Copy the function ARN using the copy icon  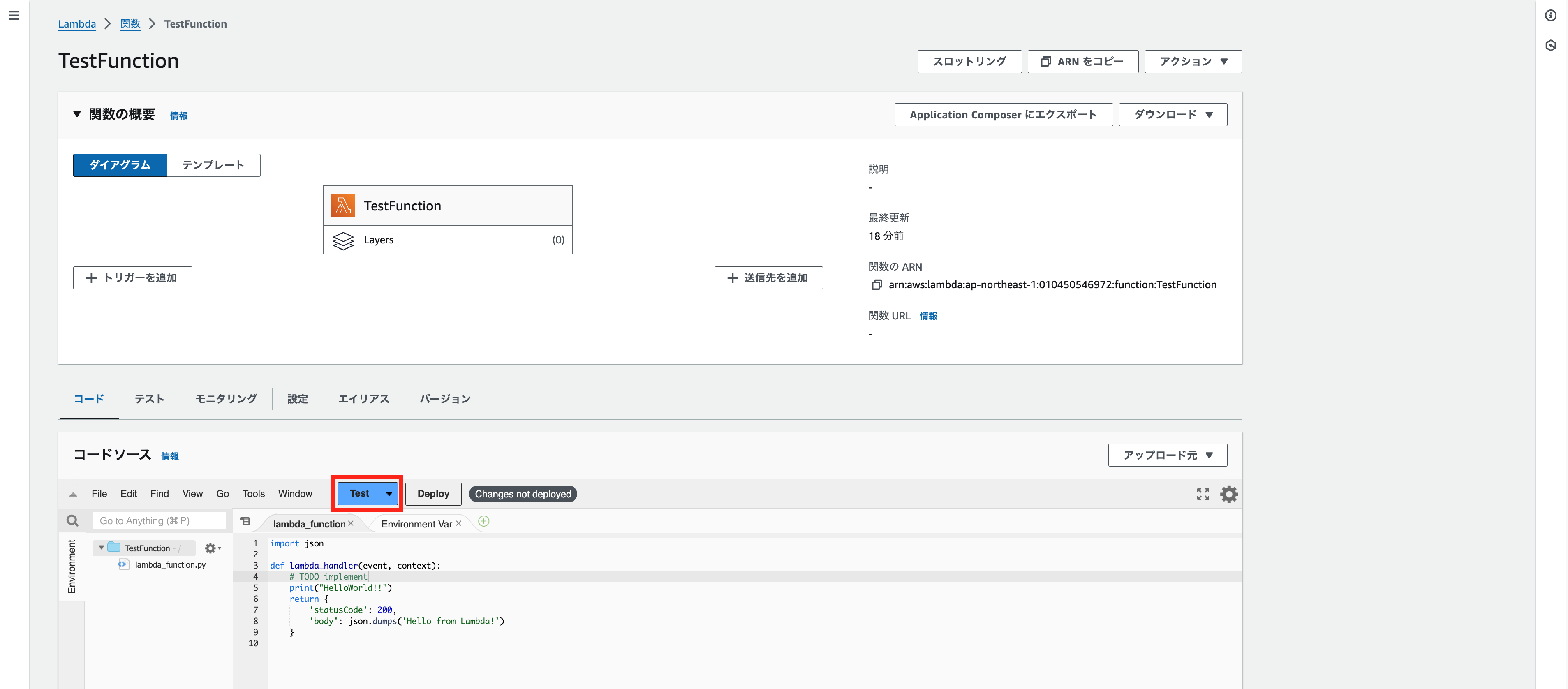click(x=877, y=285)
